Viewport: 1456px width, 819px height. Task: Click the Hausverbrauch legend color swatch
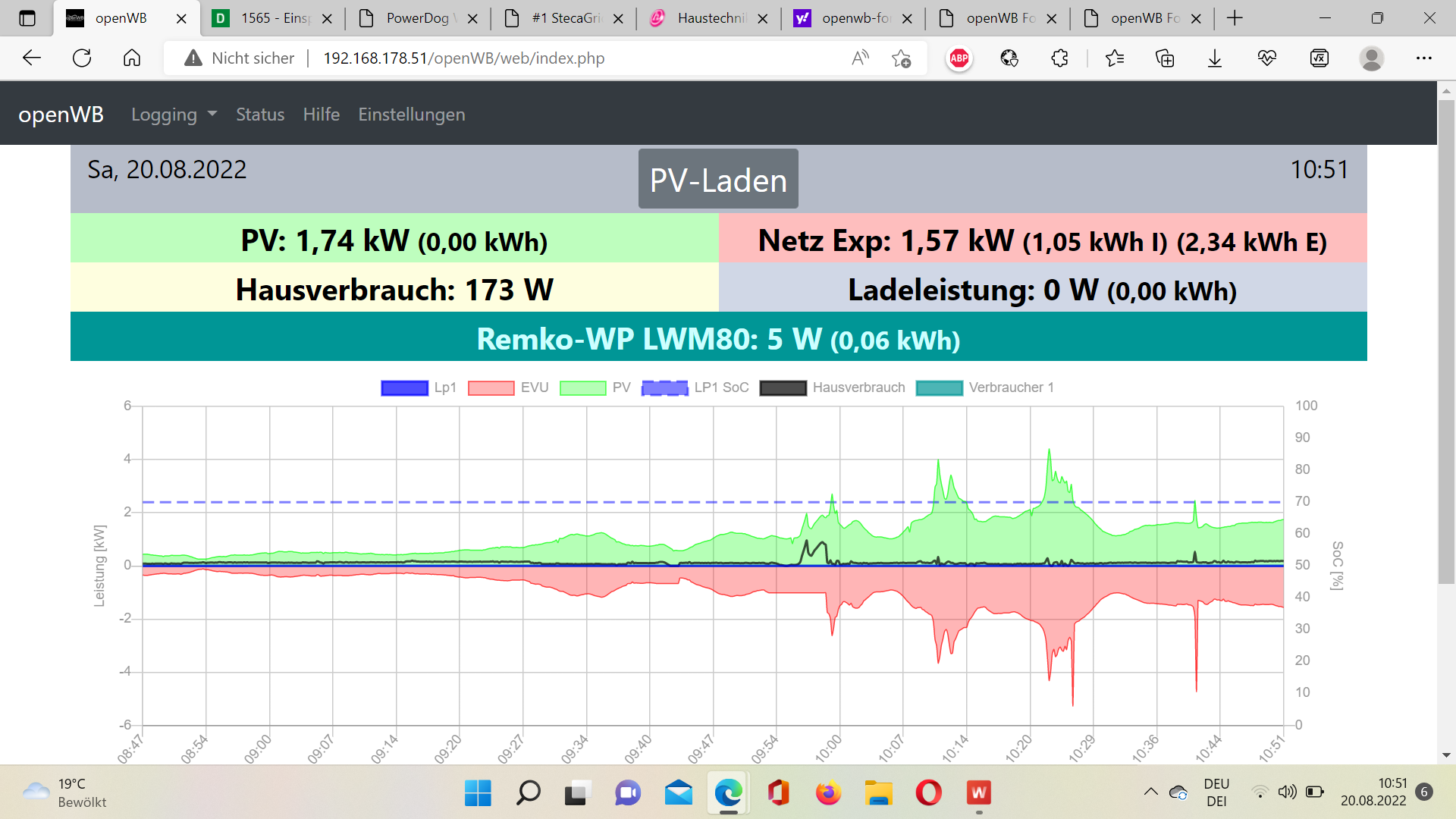(x=783, y=388)
